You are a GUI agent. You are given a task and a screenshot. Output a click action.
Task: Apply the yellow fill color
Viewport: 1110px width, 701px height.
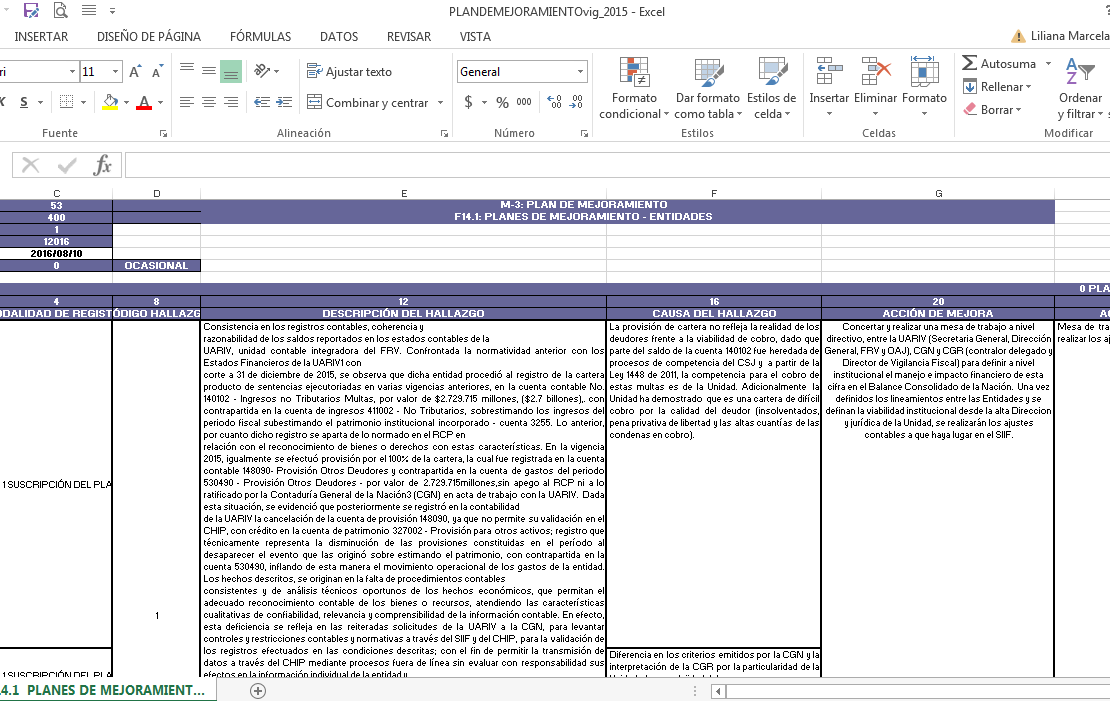(110, 103)
